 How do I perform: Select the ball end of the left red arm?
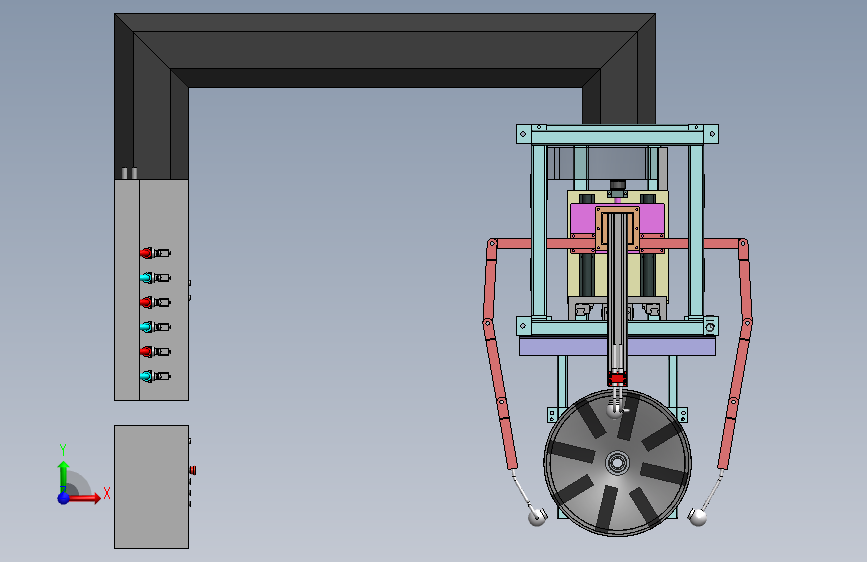[536, 517]
